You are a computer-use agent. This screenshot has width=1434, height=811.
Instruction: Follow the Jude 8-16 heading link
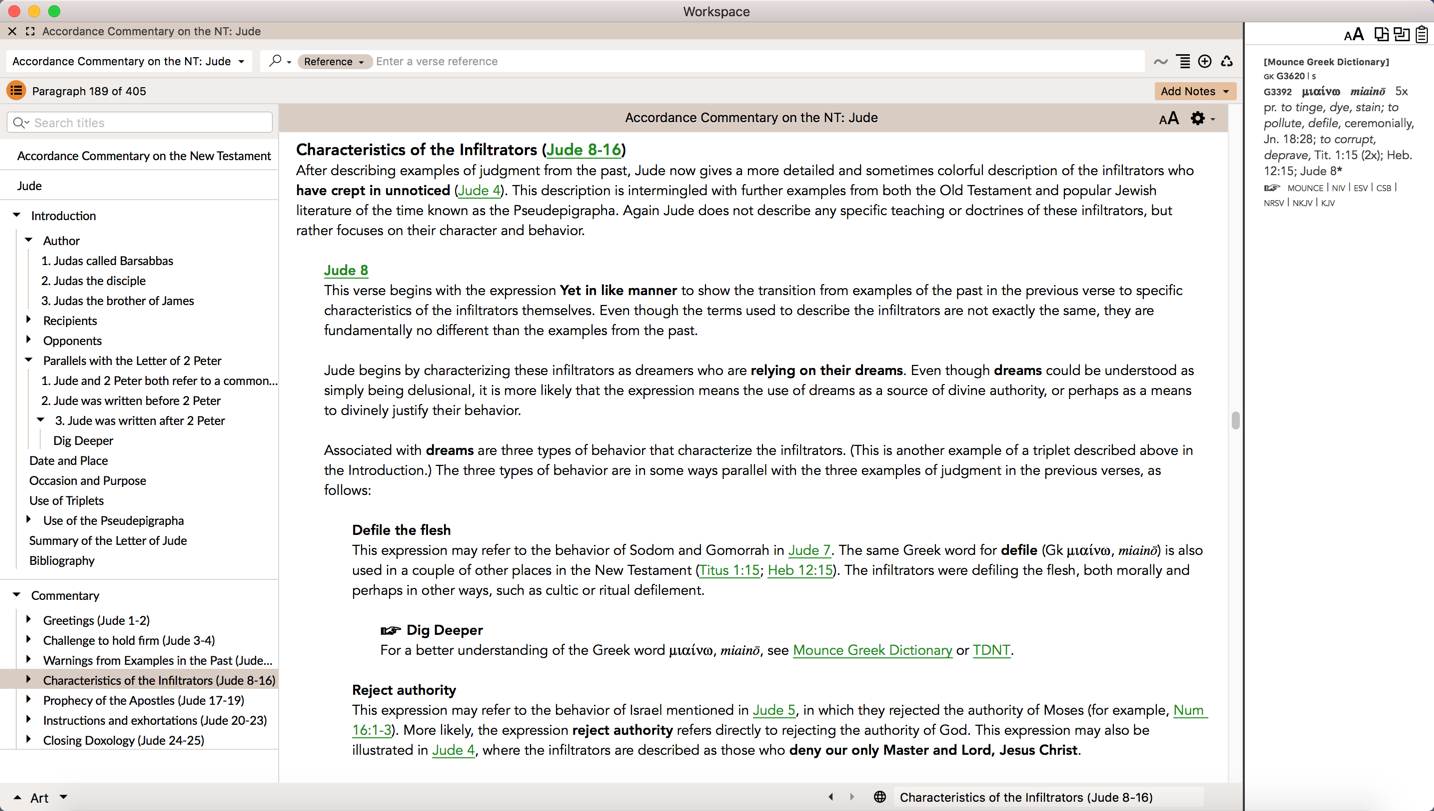click(x=584, y=150)
